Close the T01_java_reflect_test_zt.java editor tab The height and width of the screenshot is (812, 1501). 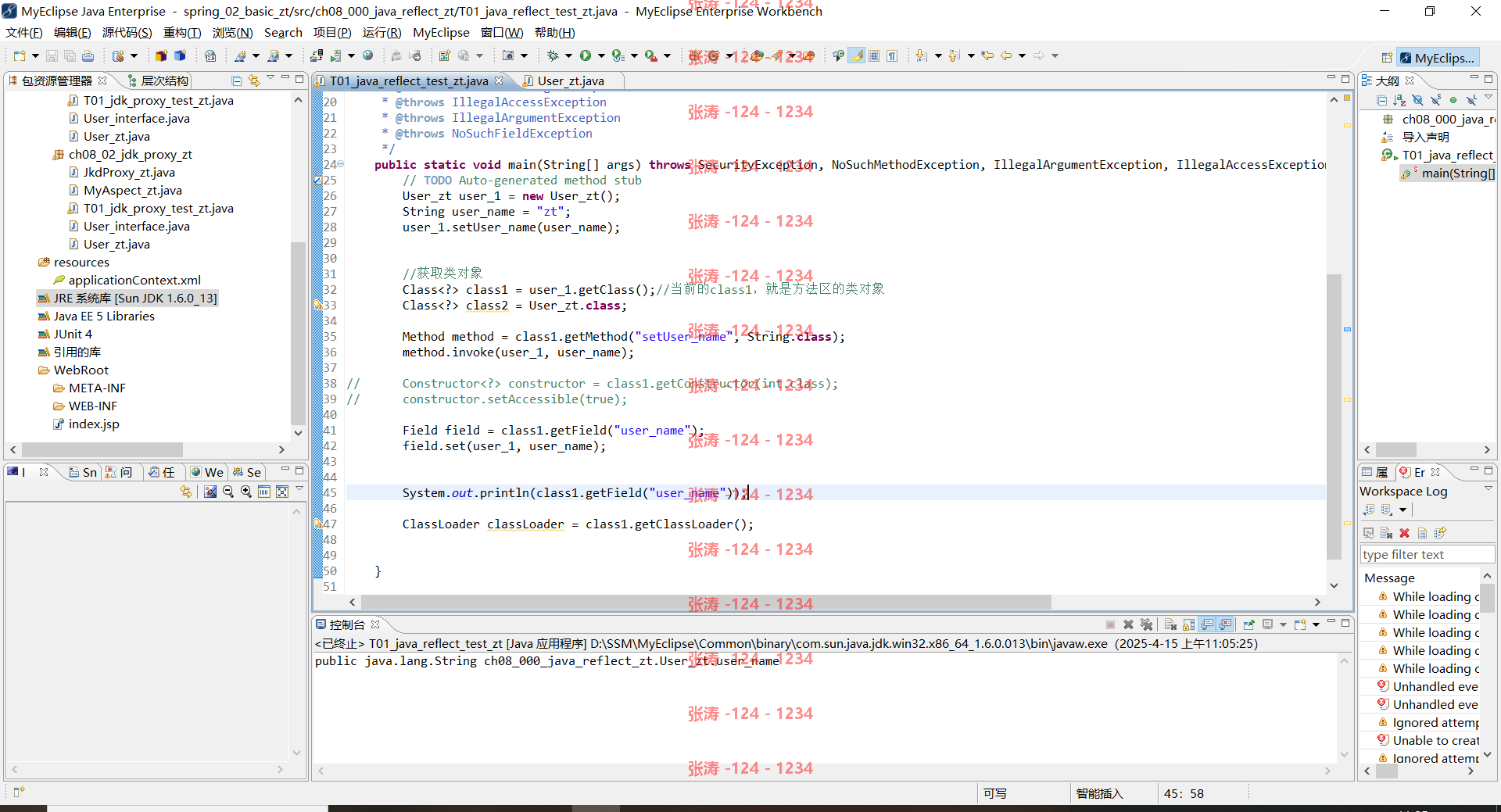[x=499, y=80]
